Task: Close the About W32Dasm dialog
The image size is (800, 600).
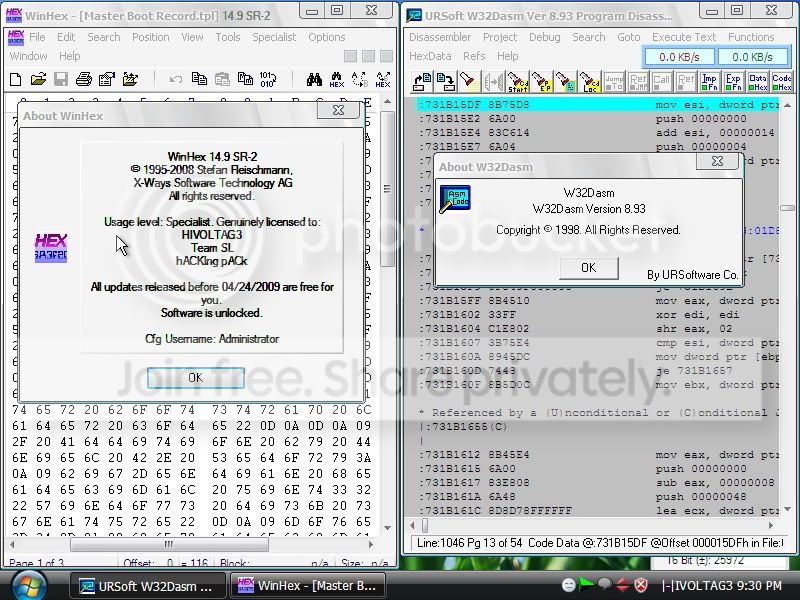Action: pos(717,161)
